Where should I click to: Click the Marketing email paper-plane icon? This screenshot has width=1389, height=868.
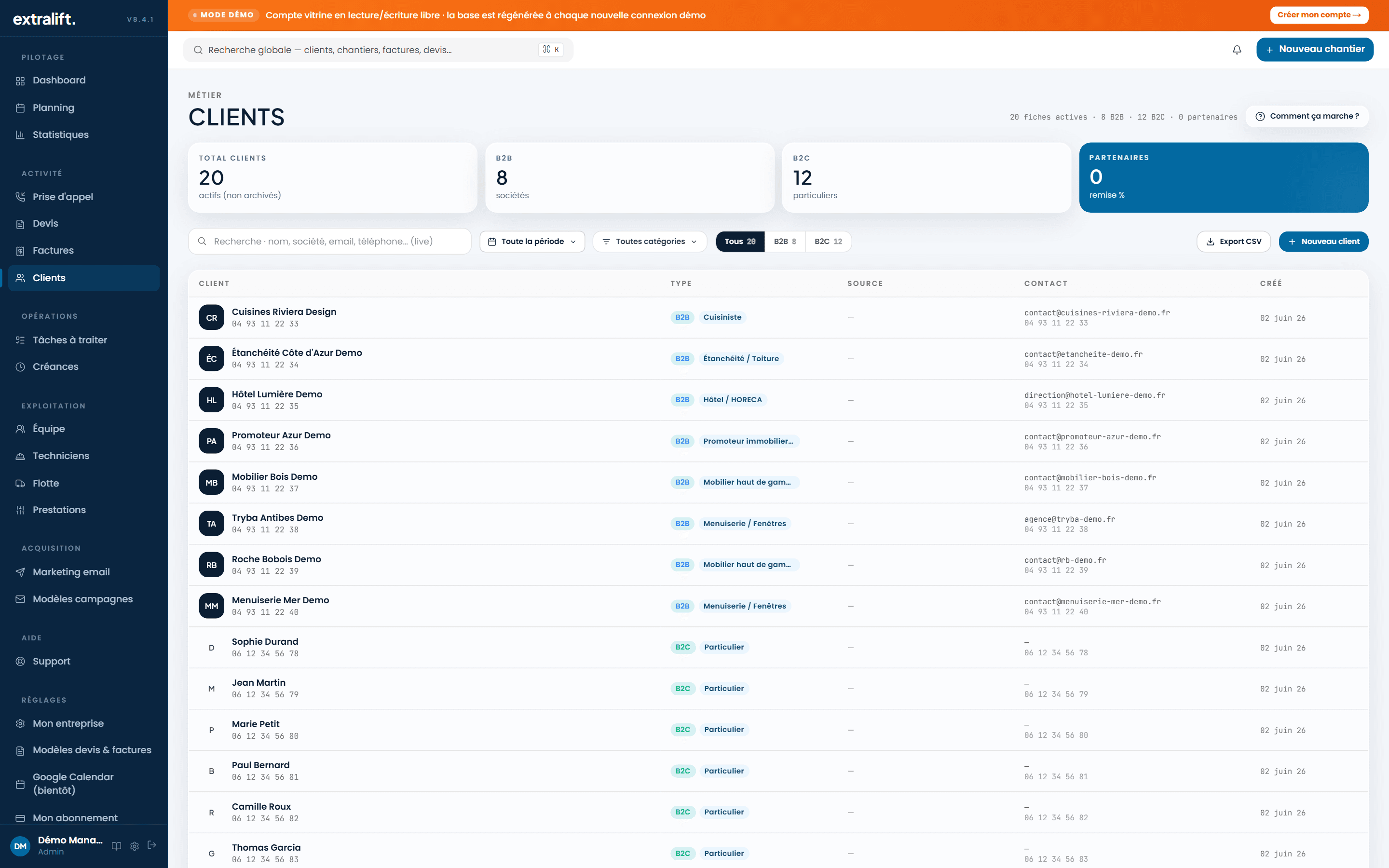[x=20, y=572]
